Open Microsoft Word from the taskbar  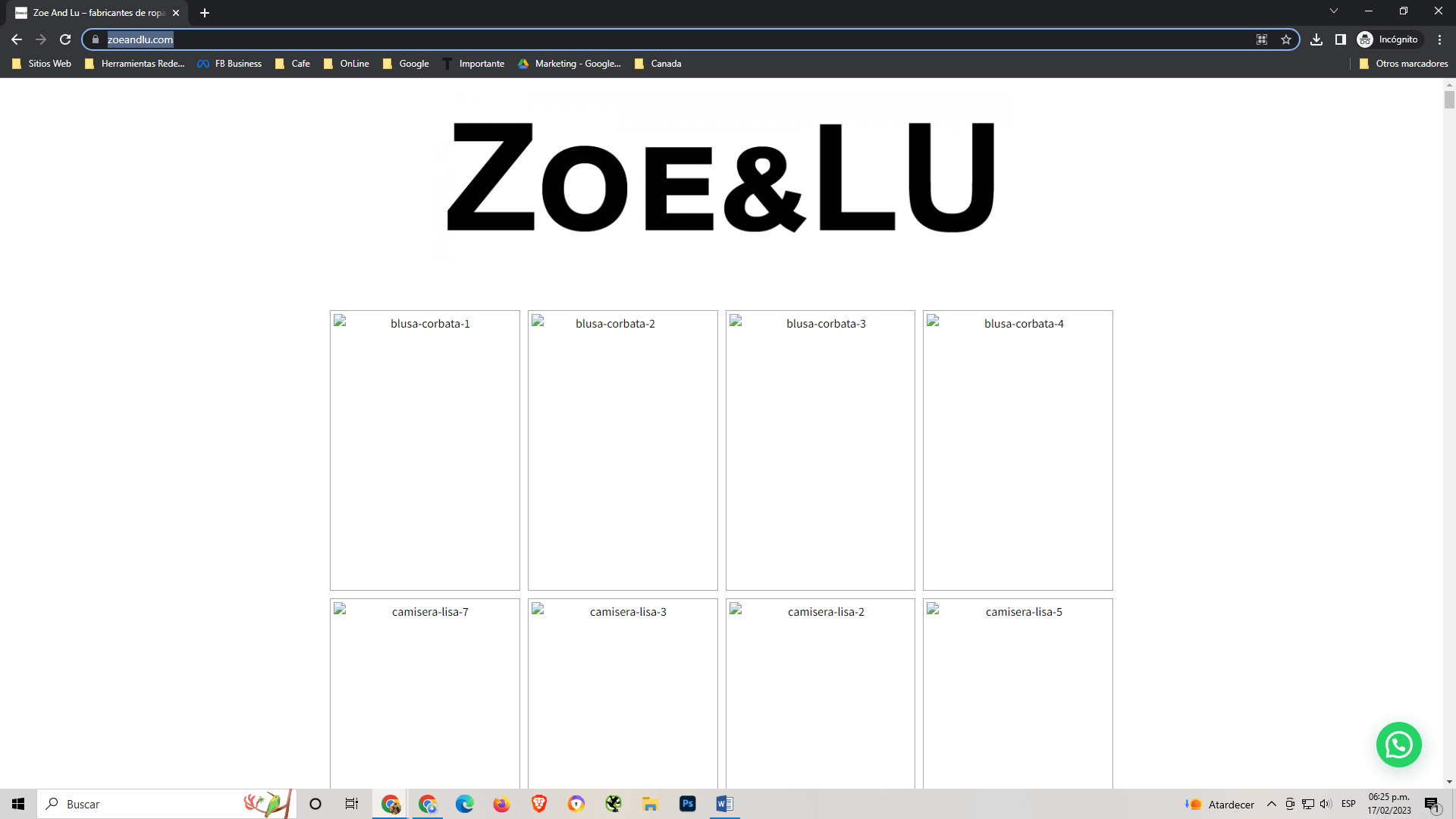click(x=725, y=804)
